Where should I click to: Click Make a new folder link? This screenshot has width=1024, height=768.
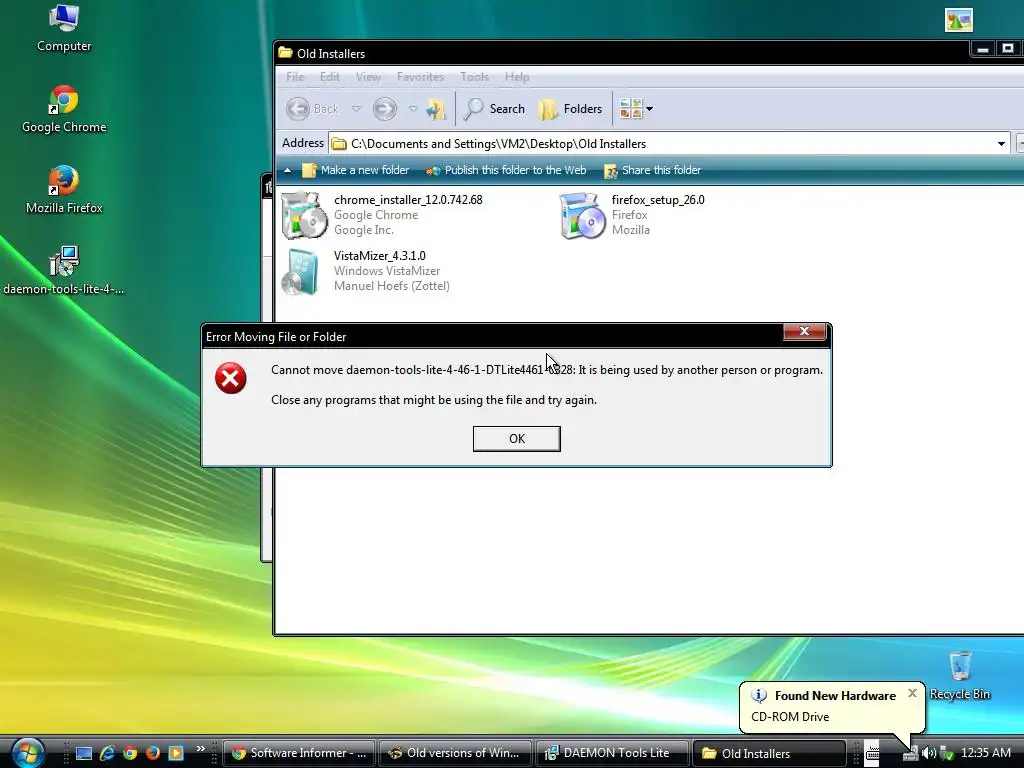pos(356,170)
